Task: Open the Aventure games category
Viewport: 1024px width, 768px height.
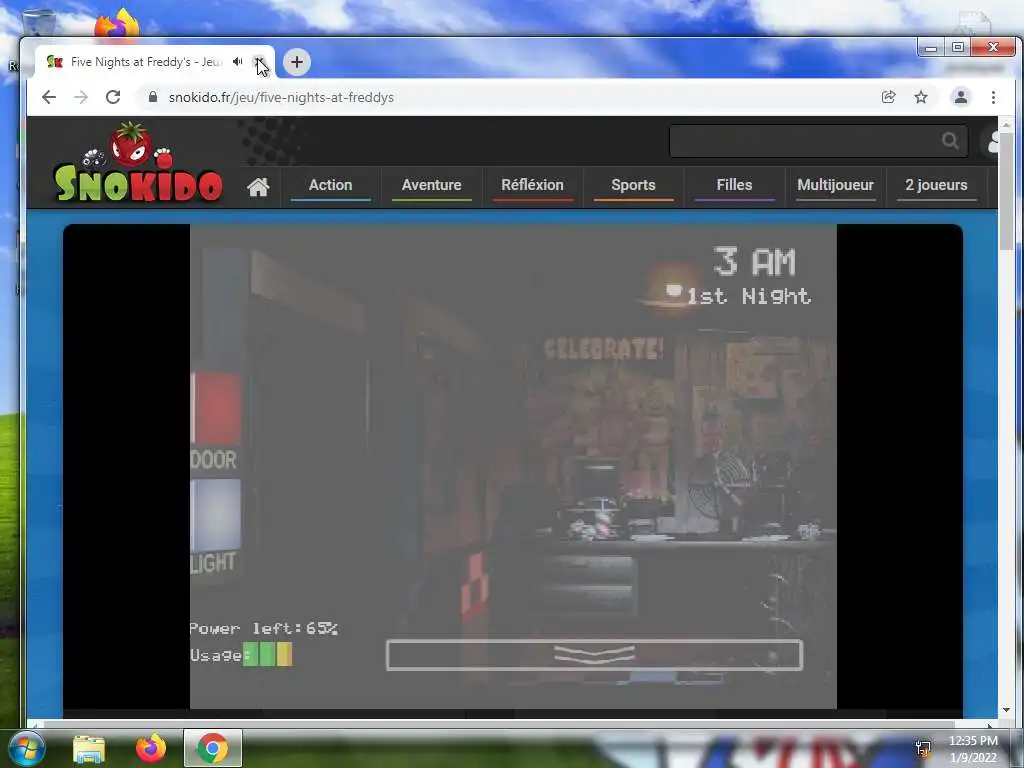Action: tap(431, 185)
